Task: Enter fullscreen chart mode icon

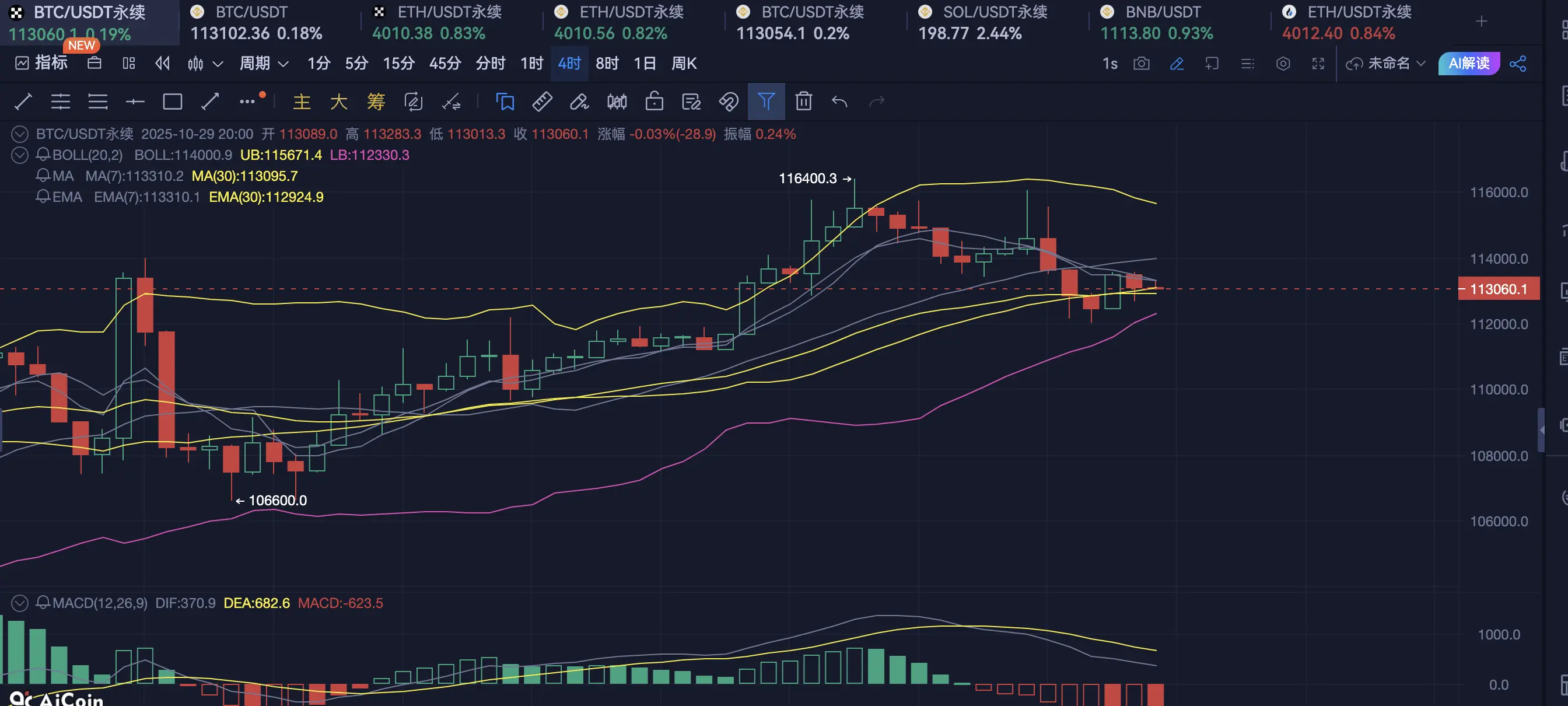Action: 1318,63
